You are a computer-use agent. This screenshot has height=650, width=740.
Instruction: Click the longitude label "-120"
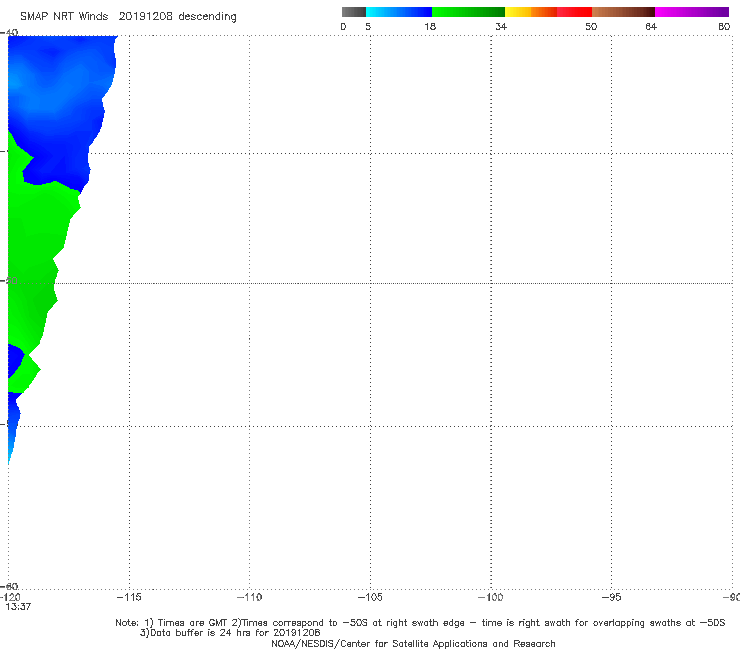[10, 597]
